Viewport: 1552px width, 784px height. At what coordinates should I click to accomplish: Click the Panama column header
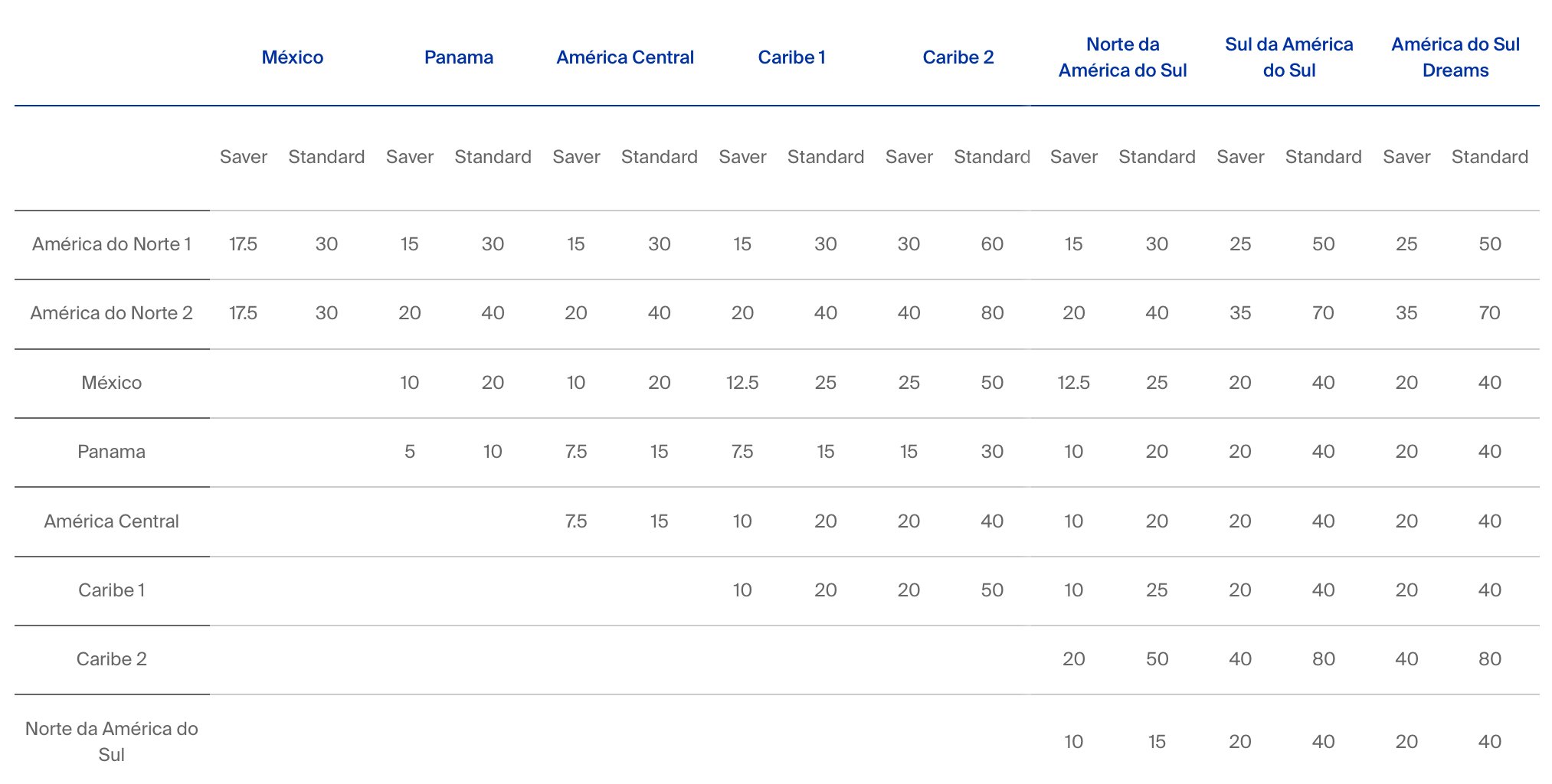[x=458, y=57]
